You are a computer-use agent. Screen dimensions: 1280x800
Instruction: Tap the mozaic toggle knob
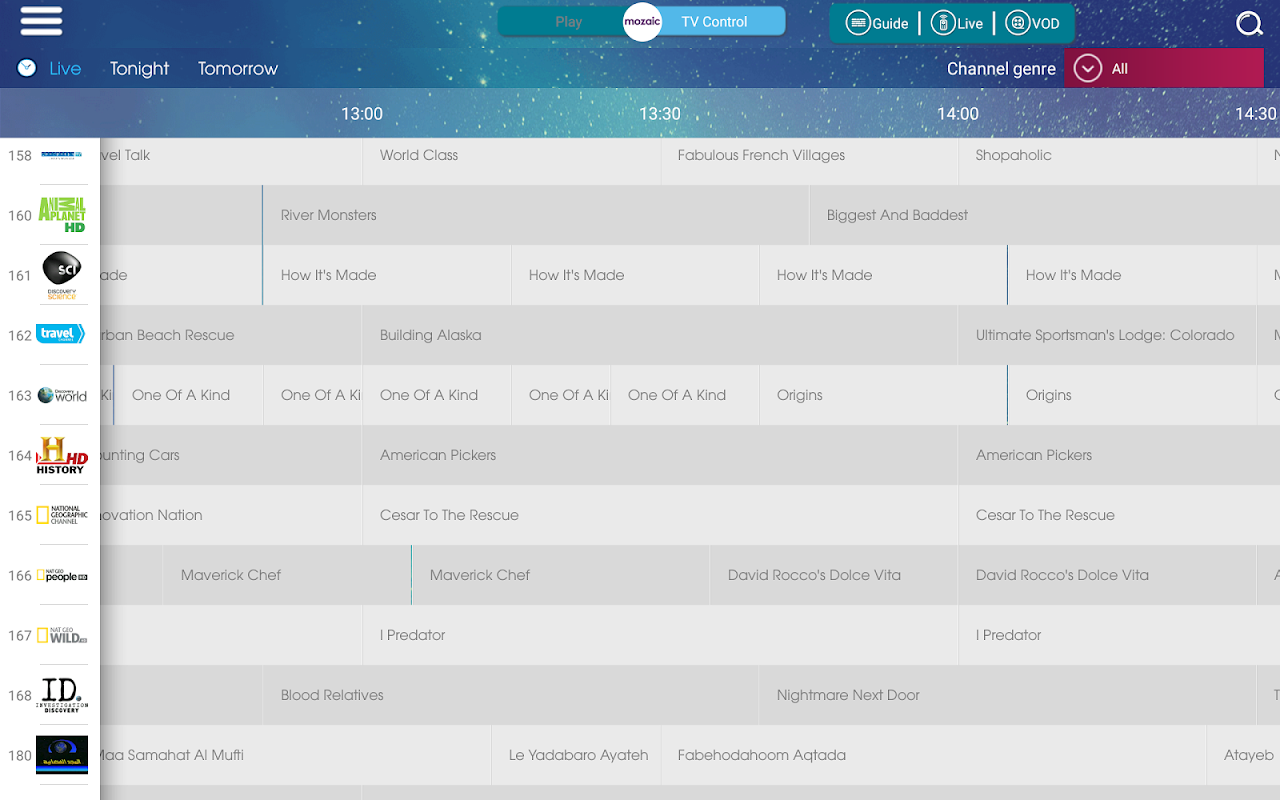[x=642, y=22]
